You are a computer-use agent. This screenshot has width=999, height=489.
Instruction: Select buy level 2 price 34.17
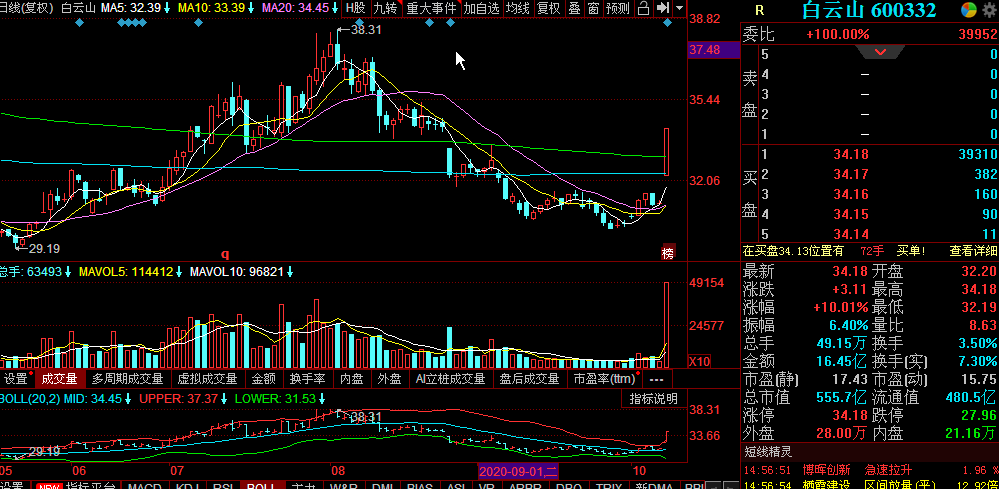[851, 174]
